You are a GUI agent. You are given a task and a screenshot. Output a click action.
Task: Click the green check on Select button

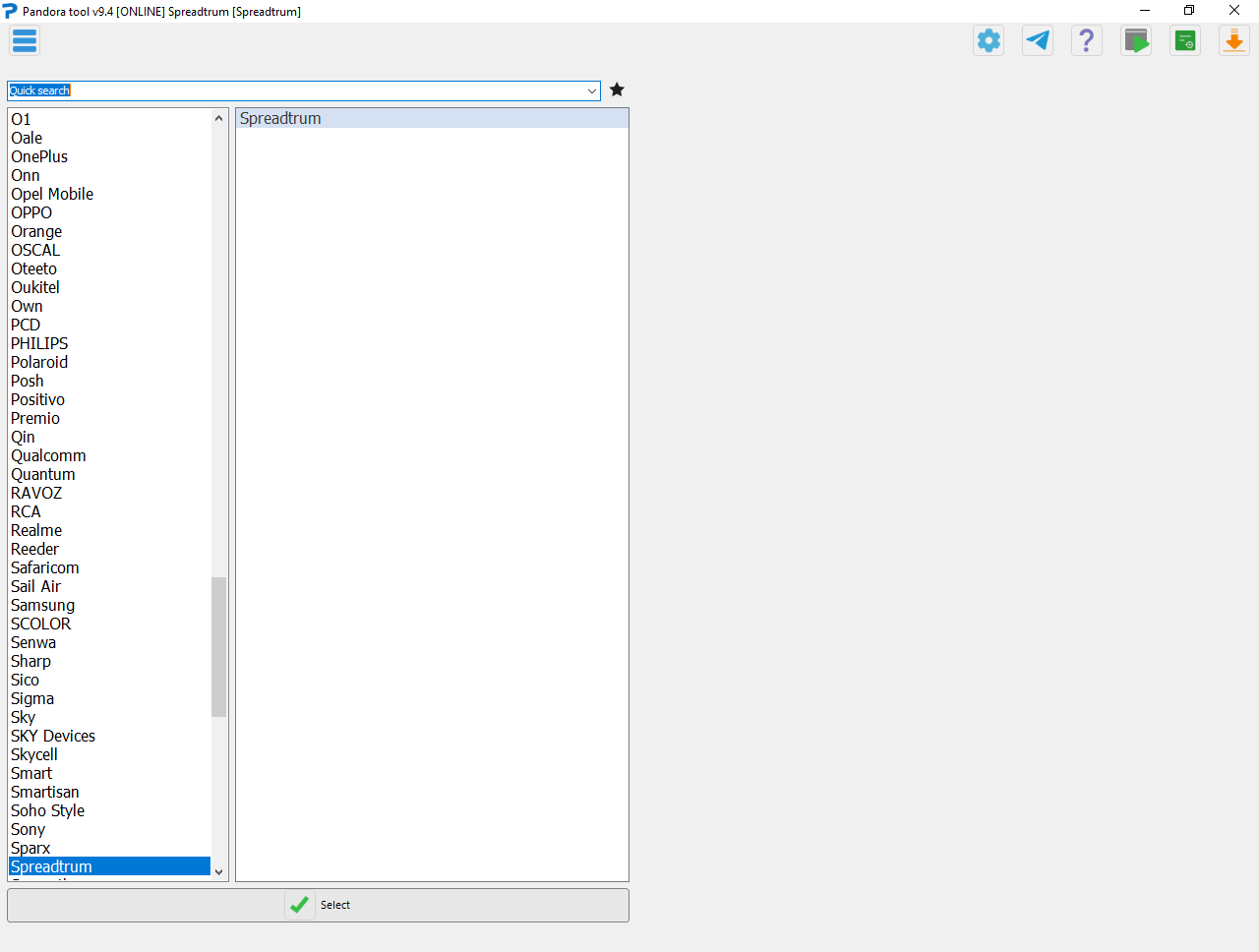(x=299, y=904)
